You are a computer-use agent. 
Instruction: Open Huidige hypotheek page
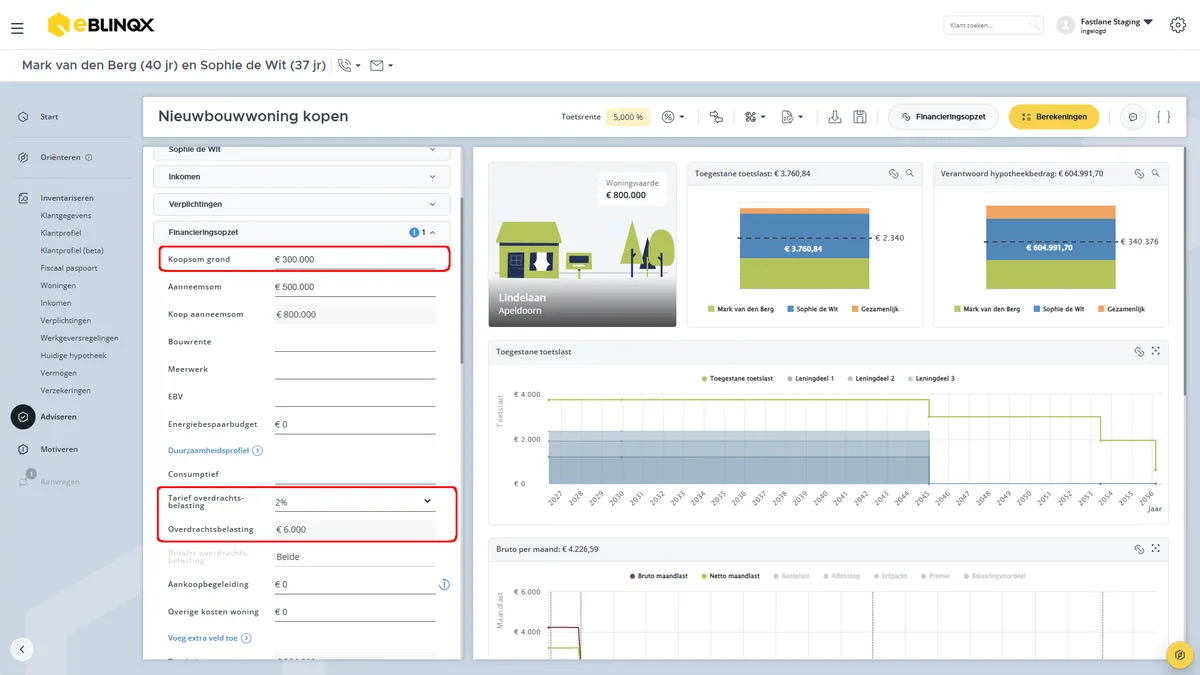(x=73, y=355)
